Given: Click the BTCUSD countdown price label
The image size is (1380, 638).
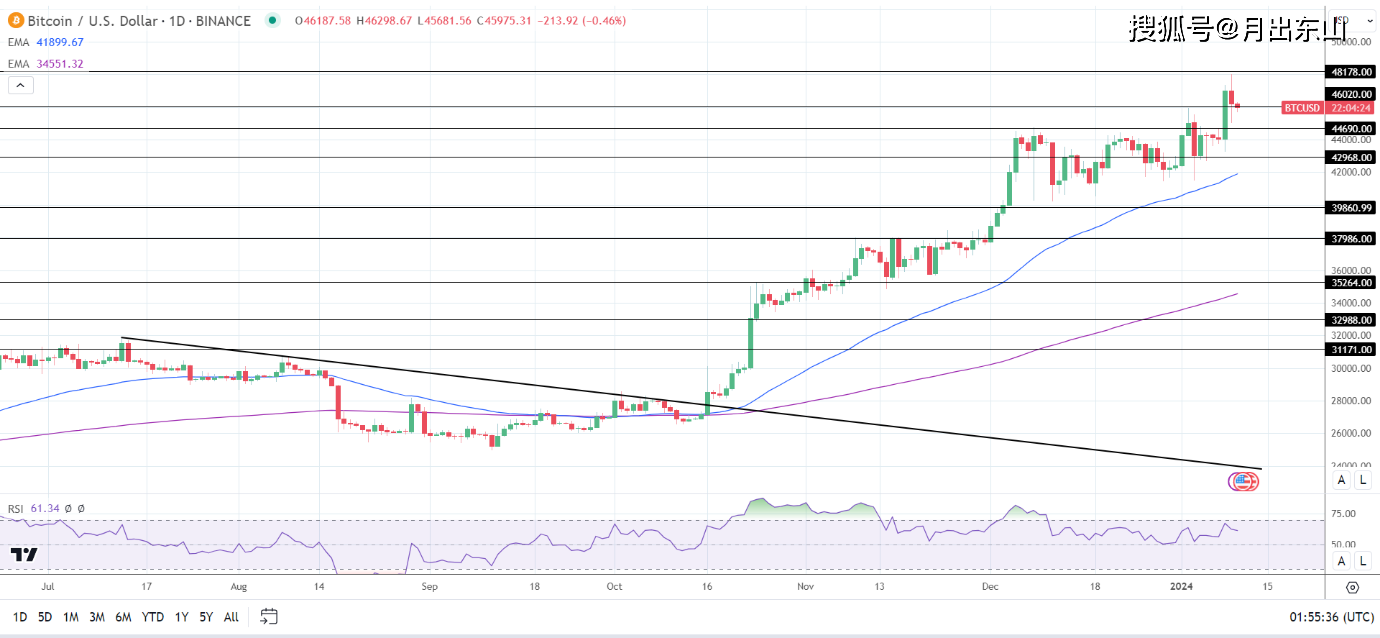Looking at the screenshot, I should click(1322, 108).
